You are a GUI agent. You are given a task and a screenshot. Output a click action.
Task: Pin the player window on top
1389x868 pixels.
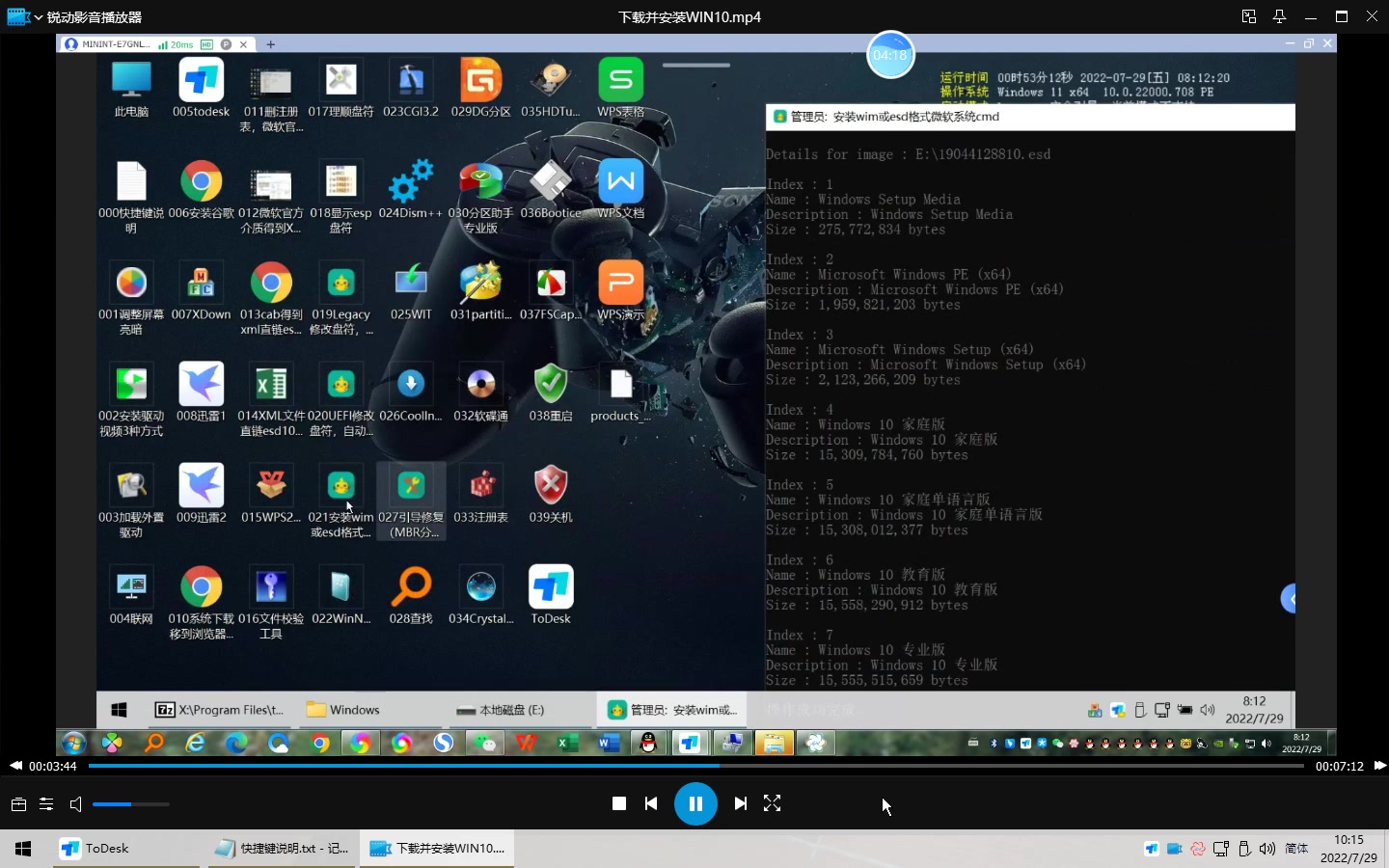pyautogui.click(x=1279, y=16)
